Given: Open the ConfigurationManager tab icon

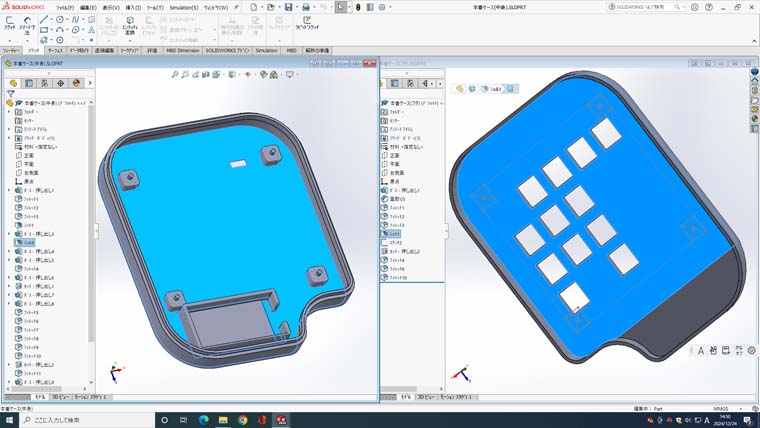Looking at the screenshot, I should pyautogui.click(x=43, y=83).
